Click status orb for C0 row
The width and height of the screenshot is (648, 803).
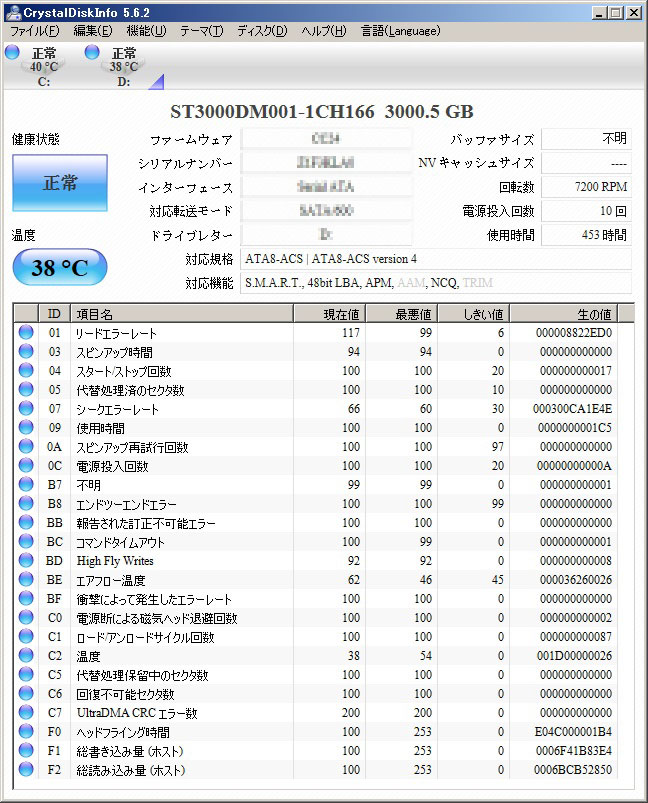coord(26,617)
